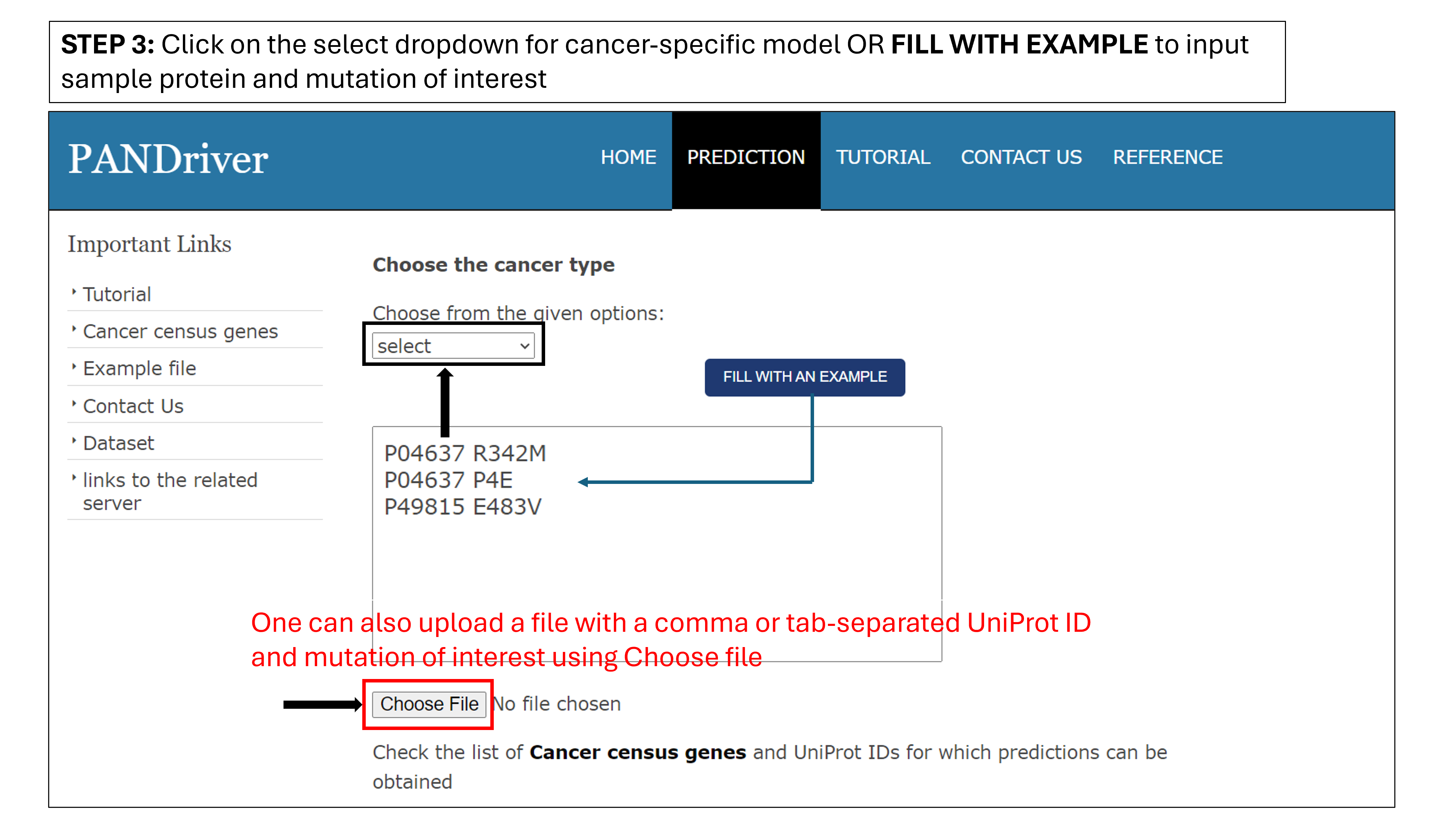Click the FILL WITH AN EXAMPLE button
This screenshot has height=830, width=1456.
coord(804,377)
